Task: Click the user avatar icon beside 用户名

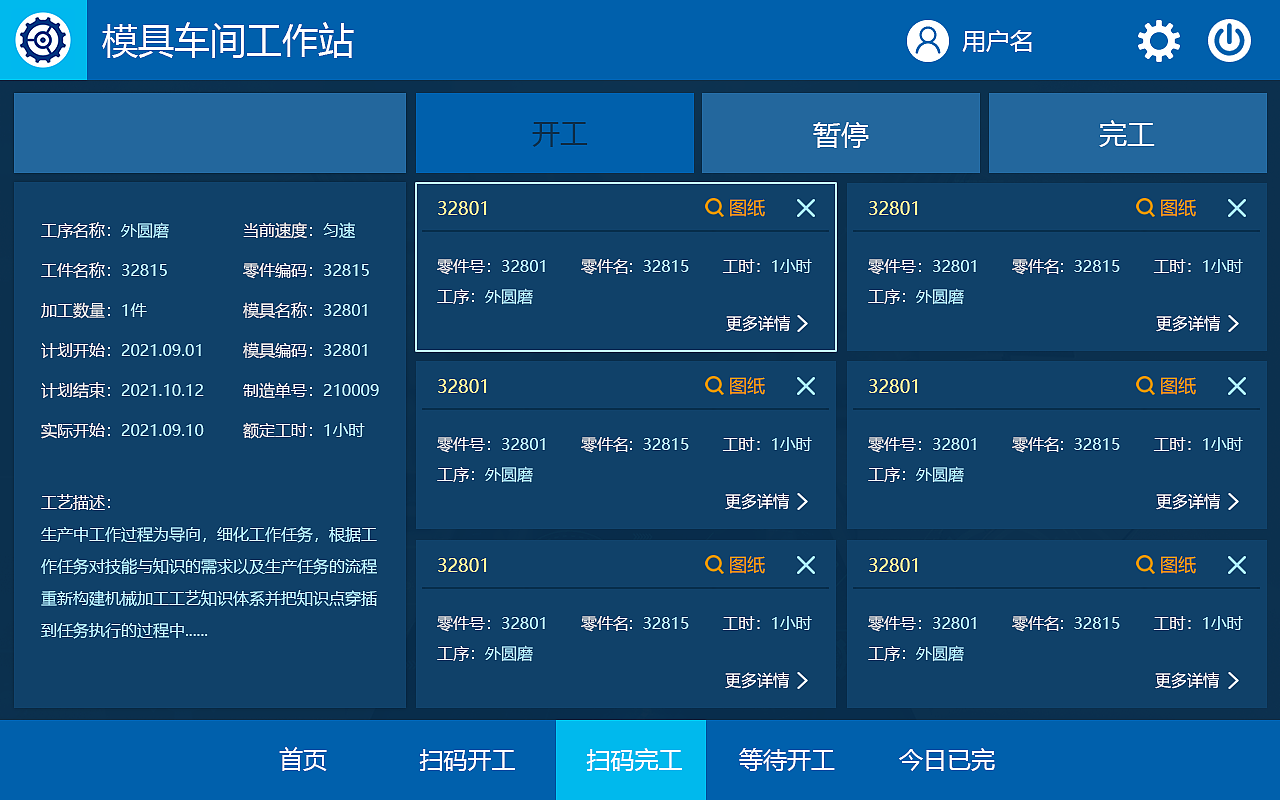Action: [928, 40]
